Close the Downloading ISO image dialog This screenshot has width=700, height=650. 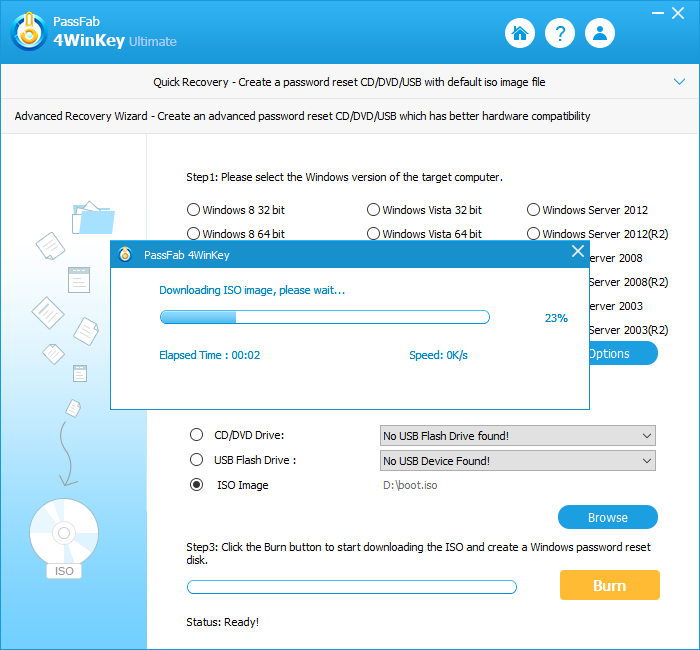click(x=578, y=251)
